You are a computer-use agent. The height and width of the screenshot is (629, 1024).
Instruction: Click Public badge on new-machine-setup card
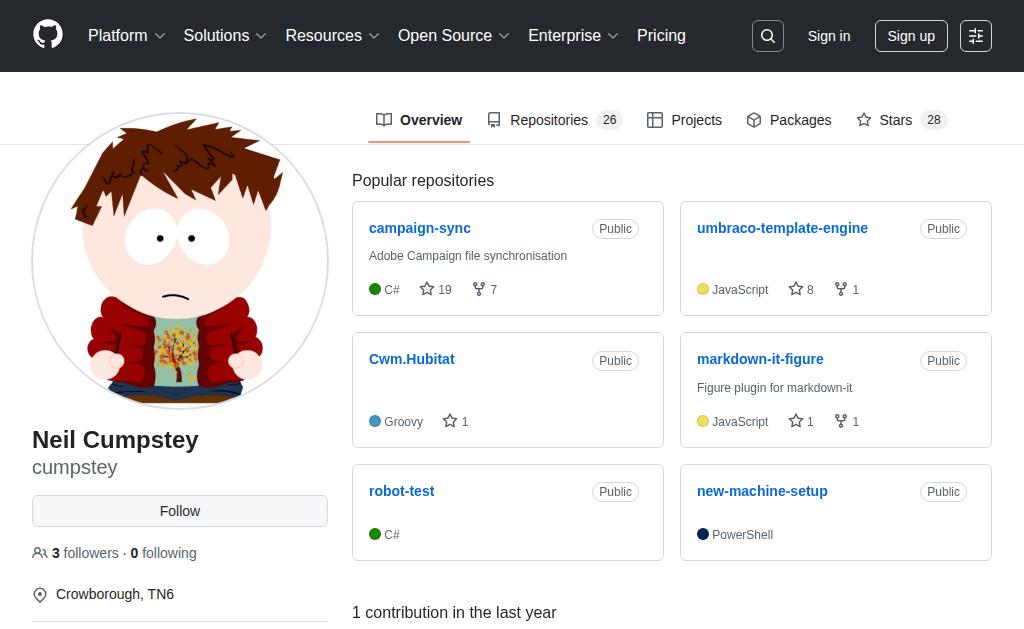click(x=943, y=491)
